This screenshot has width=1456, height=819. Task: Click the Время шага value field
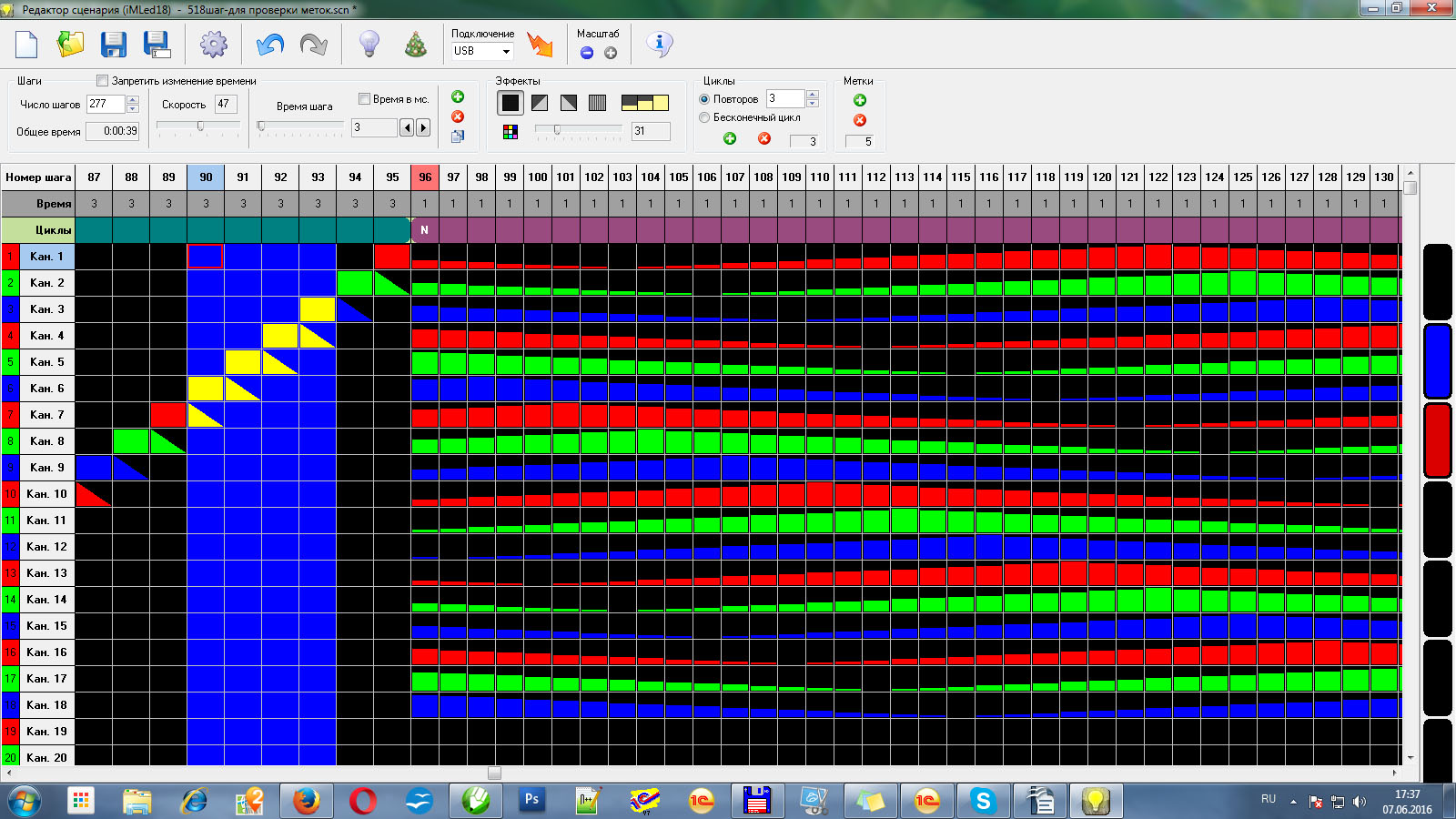(x=374, y=127)
